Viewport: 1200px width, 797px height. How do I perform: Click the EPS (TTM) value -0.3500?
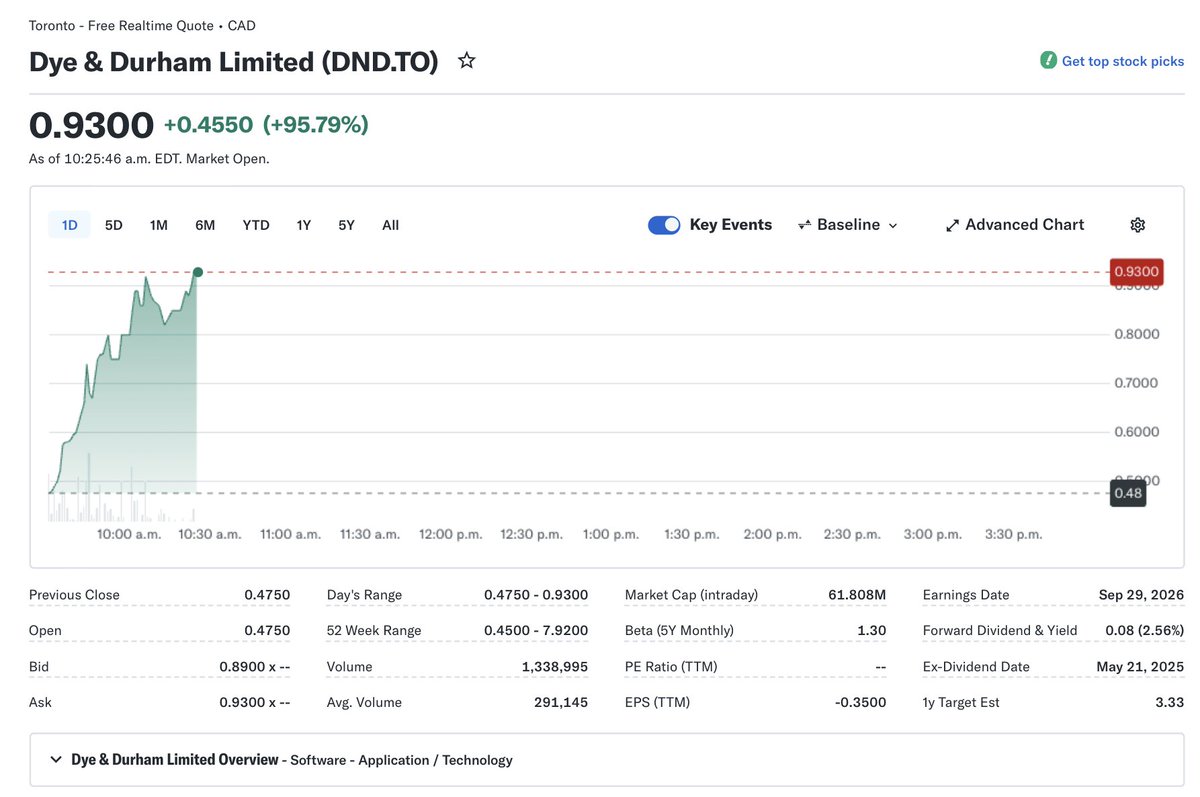pos(861,703)
